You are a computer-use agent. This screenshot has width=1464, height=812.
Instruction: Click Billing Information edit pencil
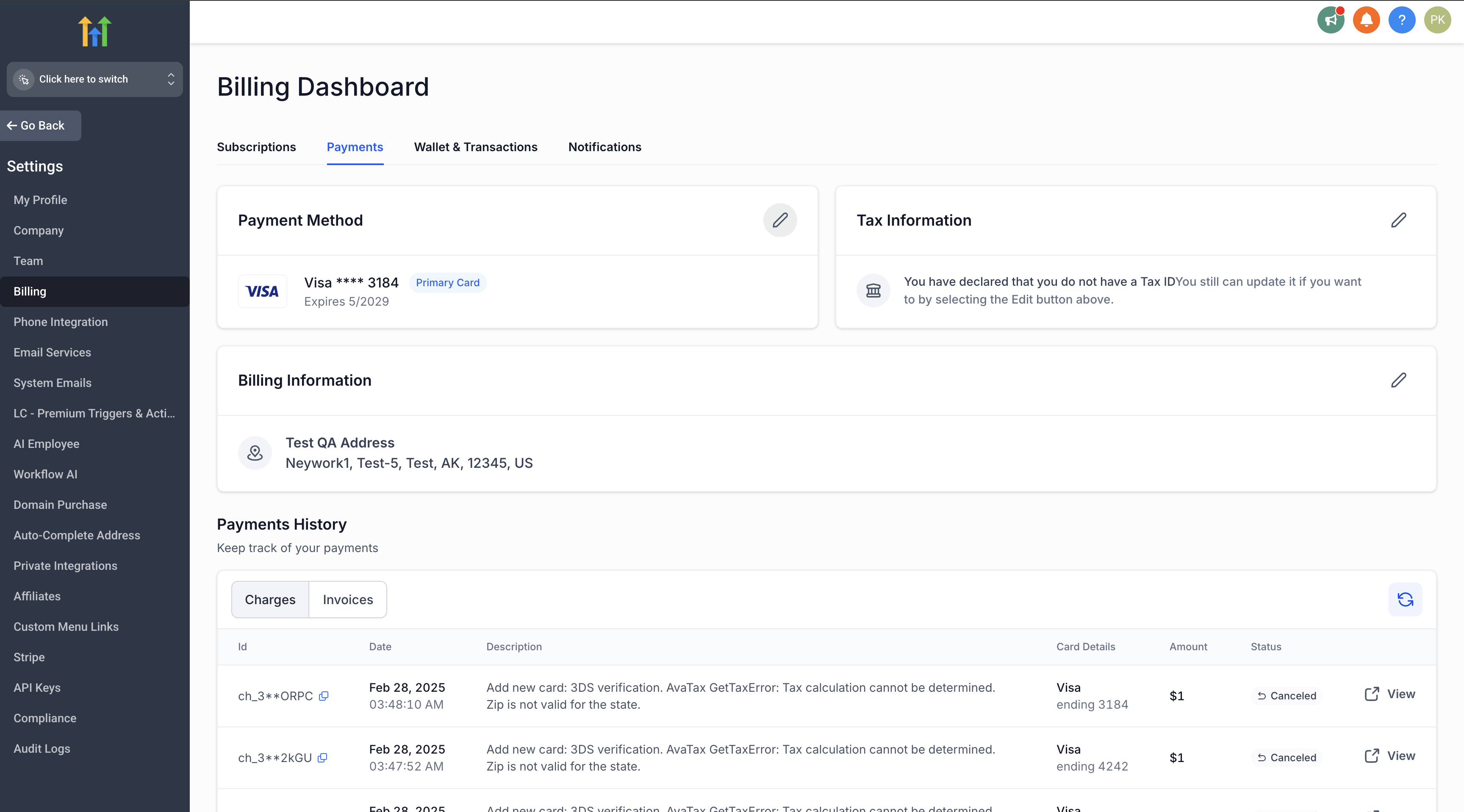click(x=1398, y=381)
